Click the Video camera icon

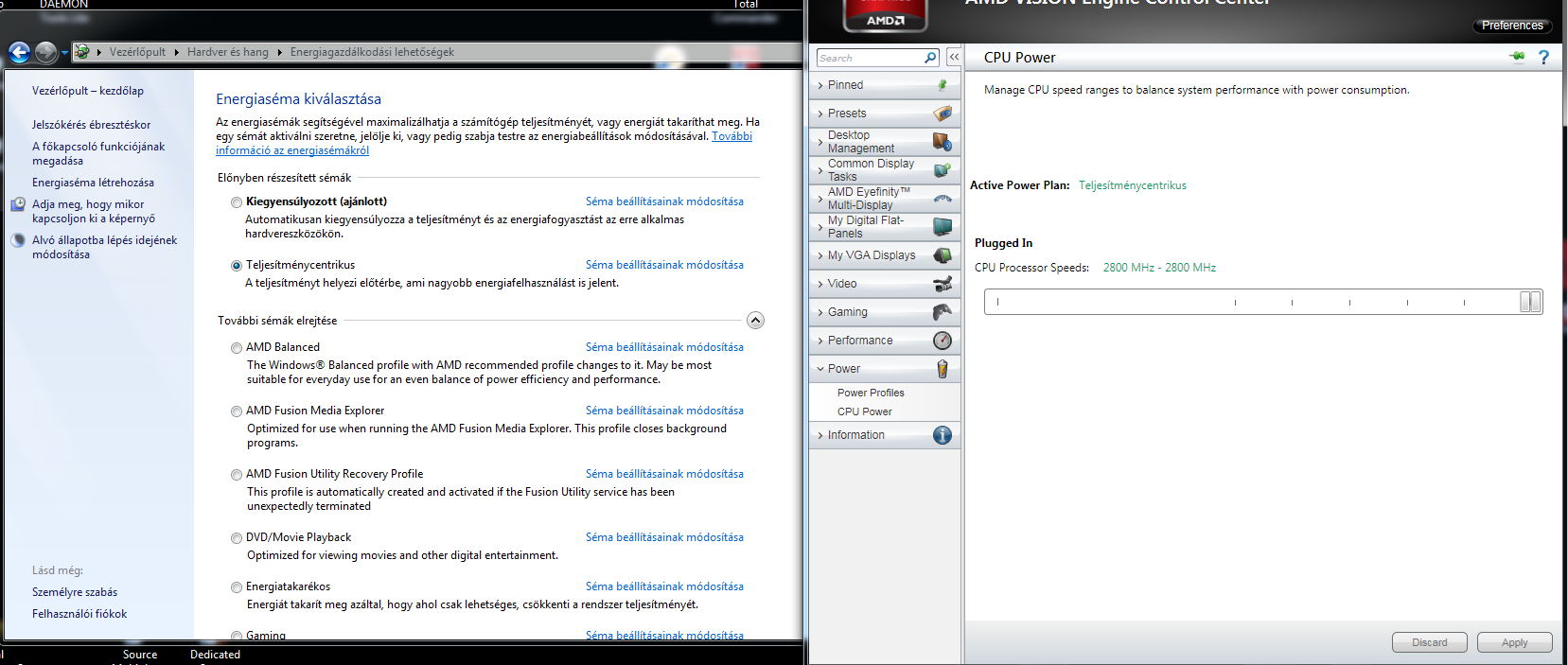(943, 284)
